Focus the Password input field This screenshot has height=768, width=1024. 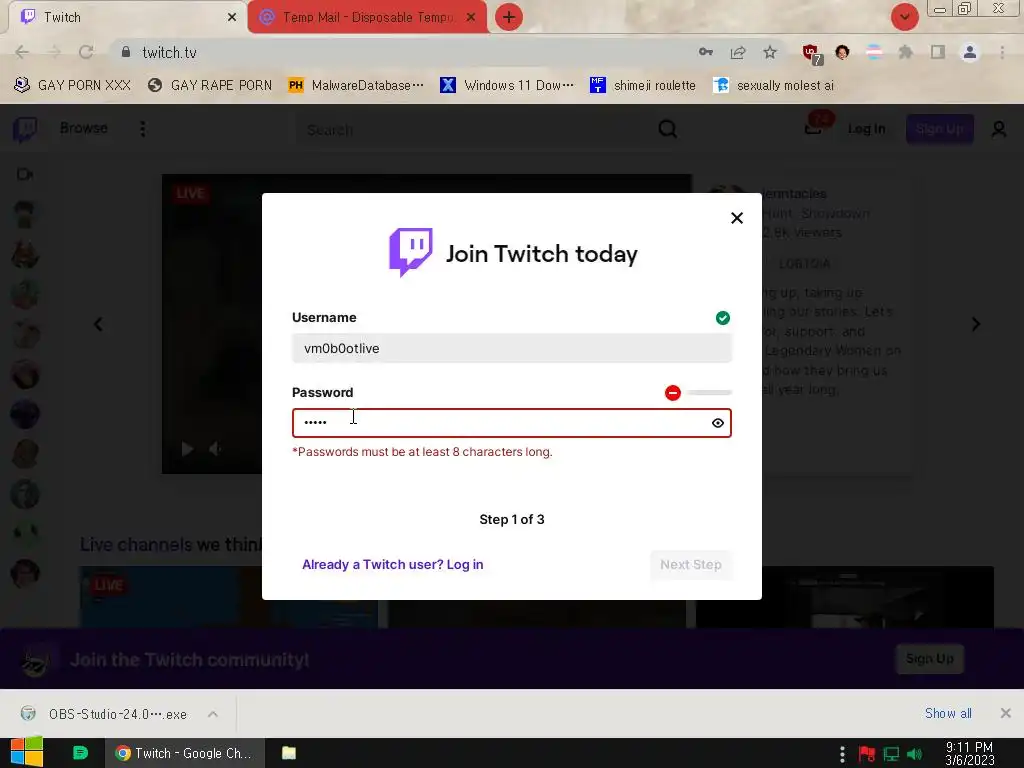pos(511,423)
